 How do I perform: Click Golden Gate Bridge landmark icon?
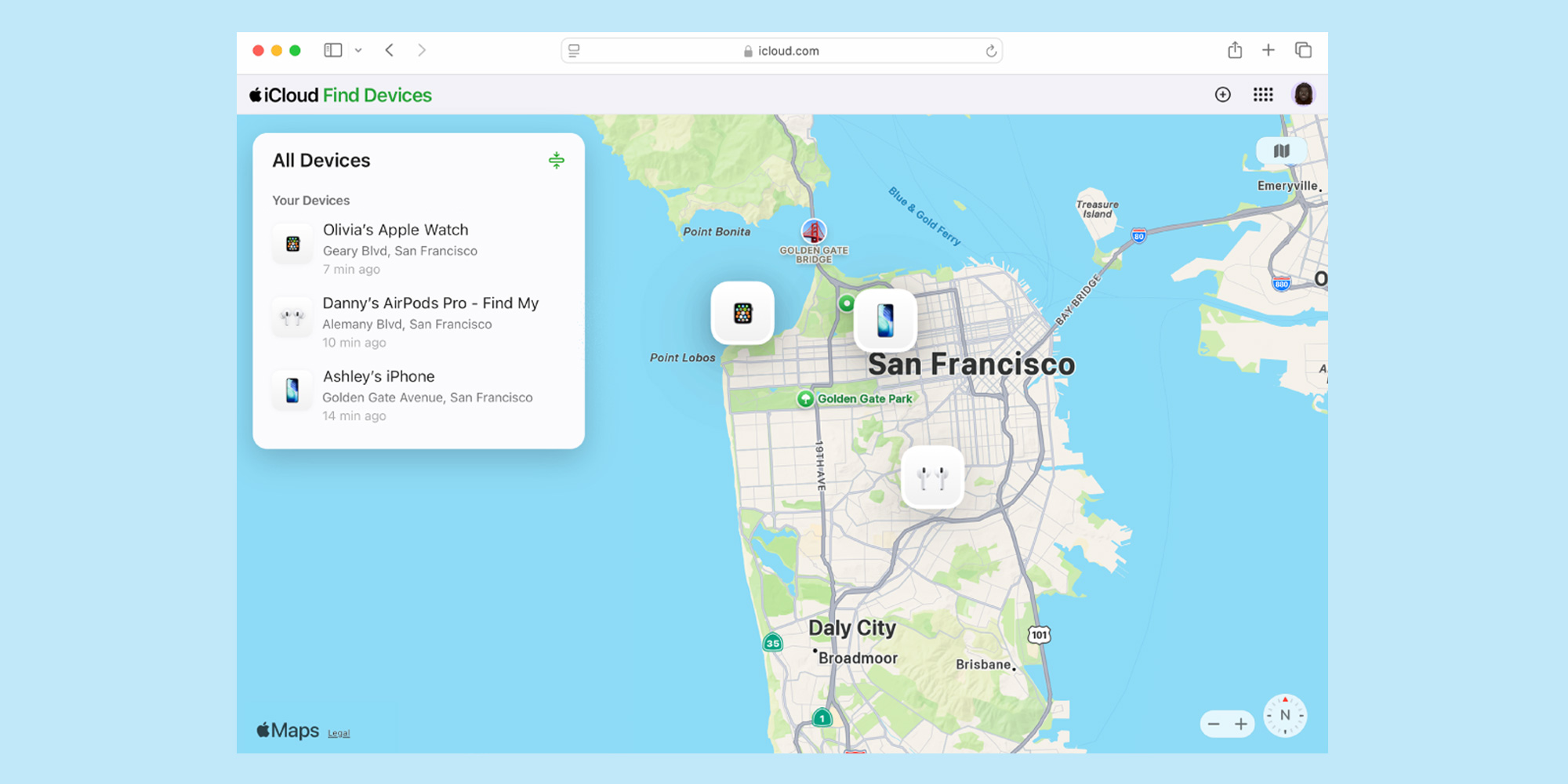pyautogui.click(x=814, y=231)
